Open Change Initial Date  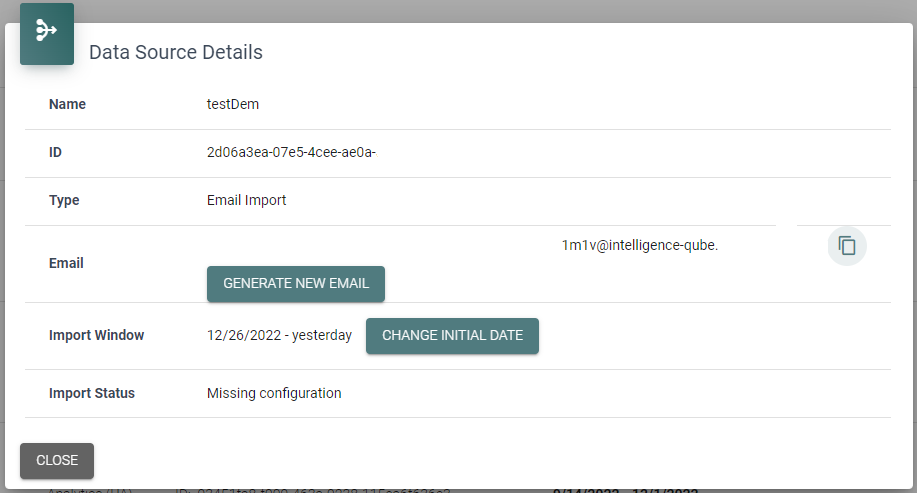pos(452,336)
